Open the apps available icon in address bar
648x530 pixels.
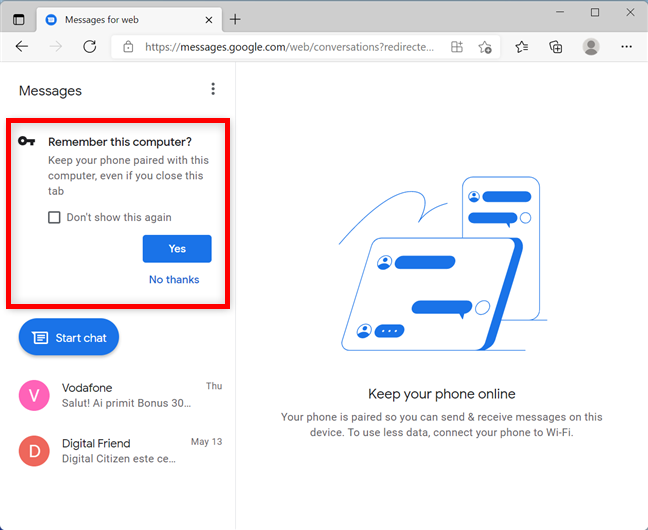[457, 47]
